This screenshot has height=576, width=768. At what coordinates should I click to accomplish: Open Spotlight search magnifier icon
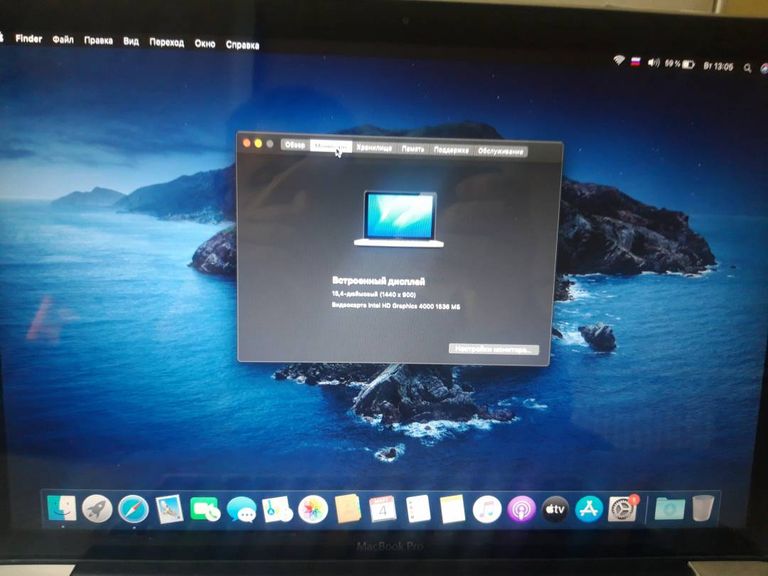[747, 68]
